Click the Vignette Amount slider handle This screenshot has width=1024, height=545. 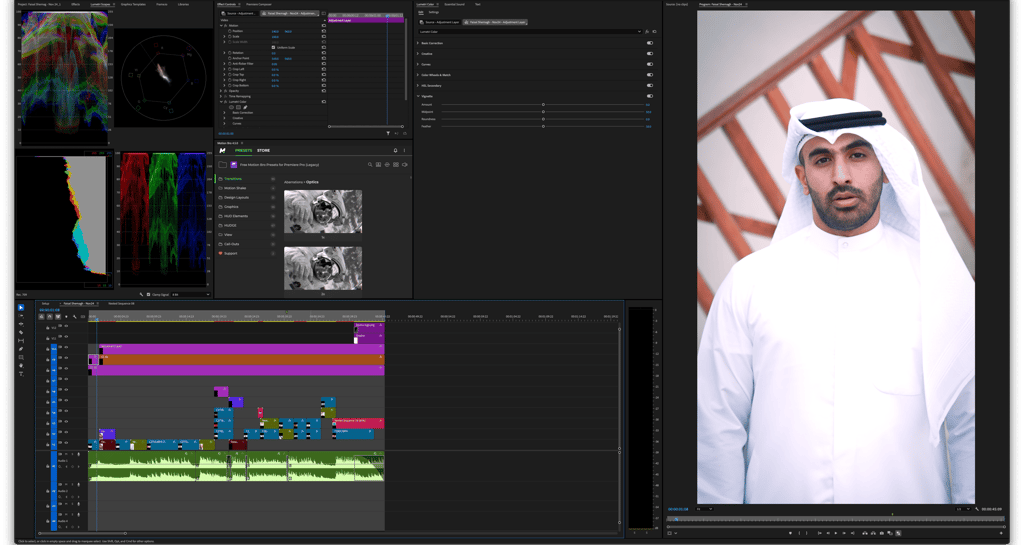(x=543, y=104)
